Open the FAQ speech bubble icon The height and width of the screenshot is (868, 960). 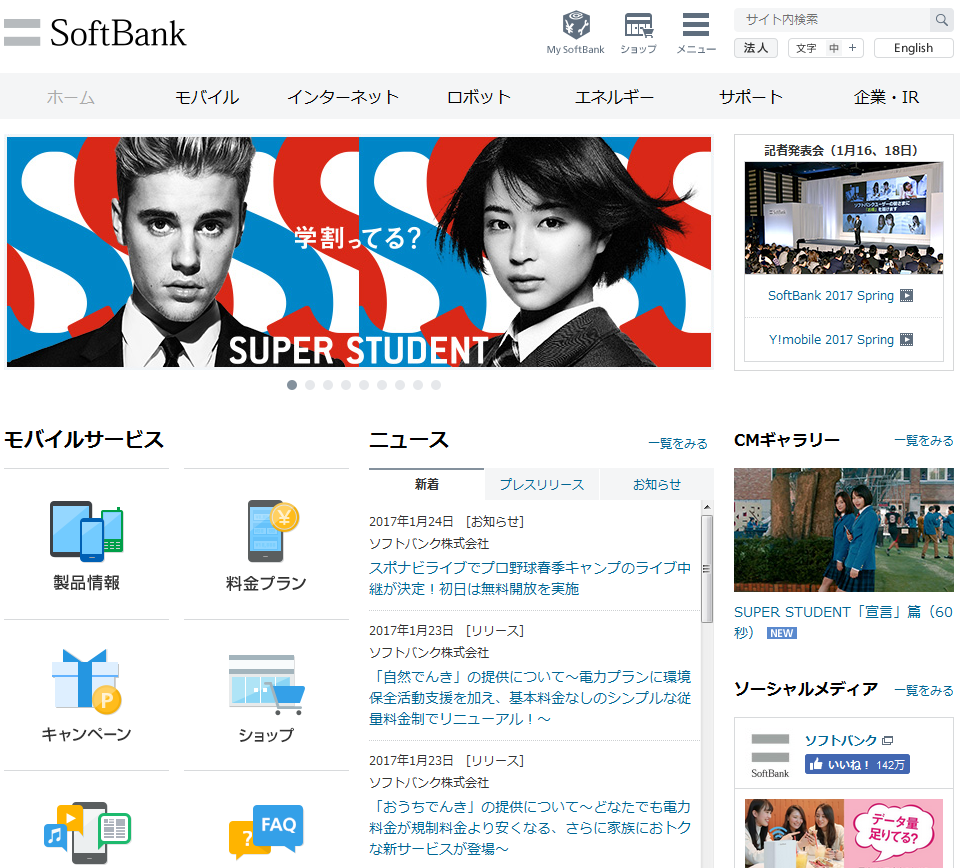pos(266,832)
